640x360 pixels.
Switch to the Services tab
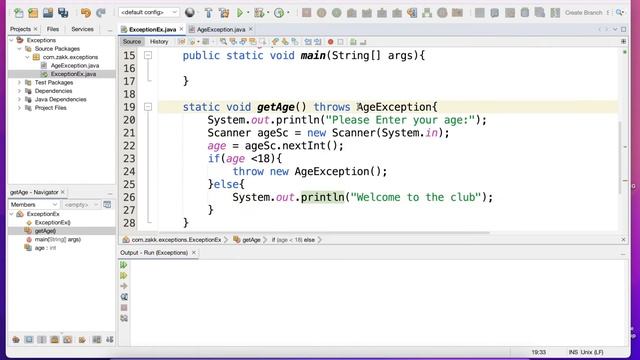tap(82, 29)
